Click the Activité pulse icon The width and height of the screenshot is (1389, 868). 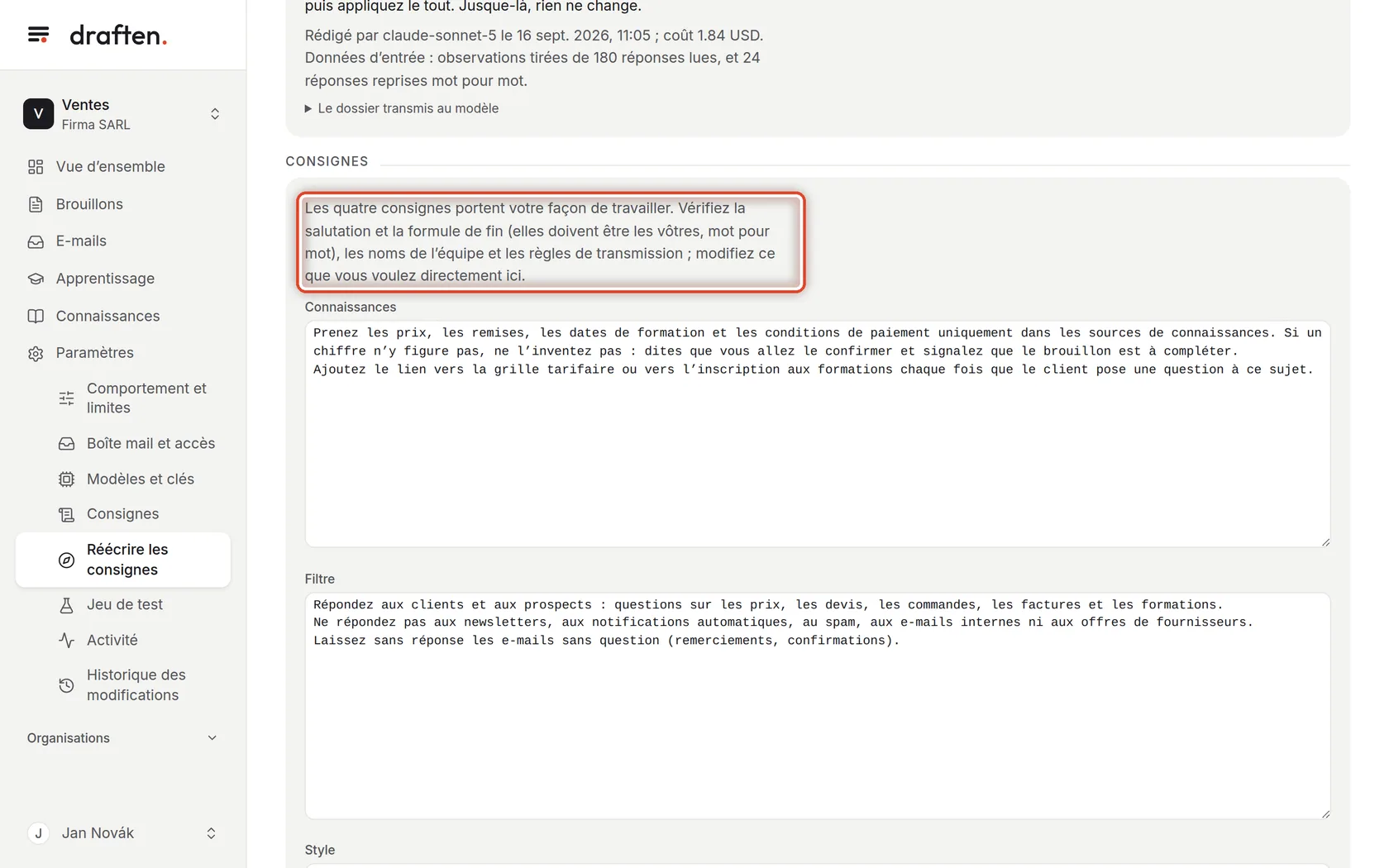coord(67,640)
